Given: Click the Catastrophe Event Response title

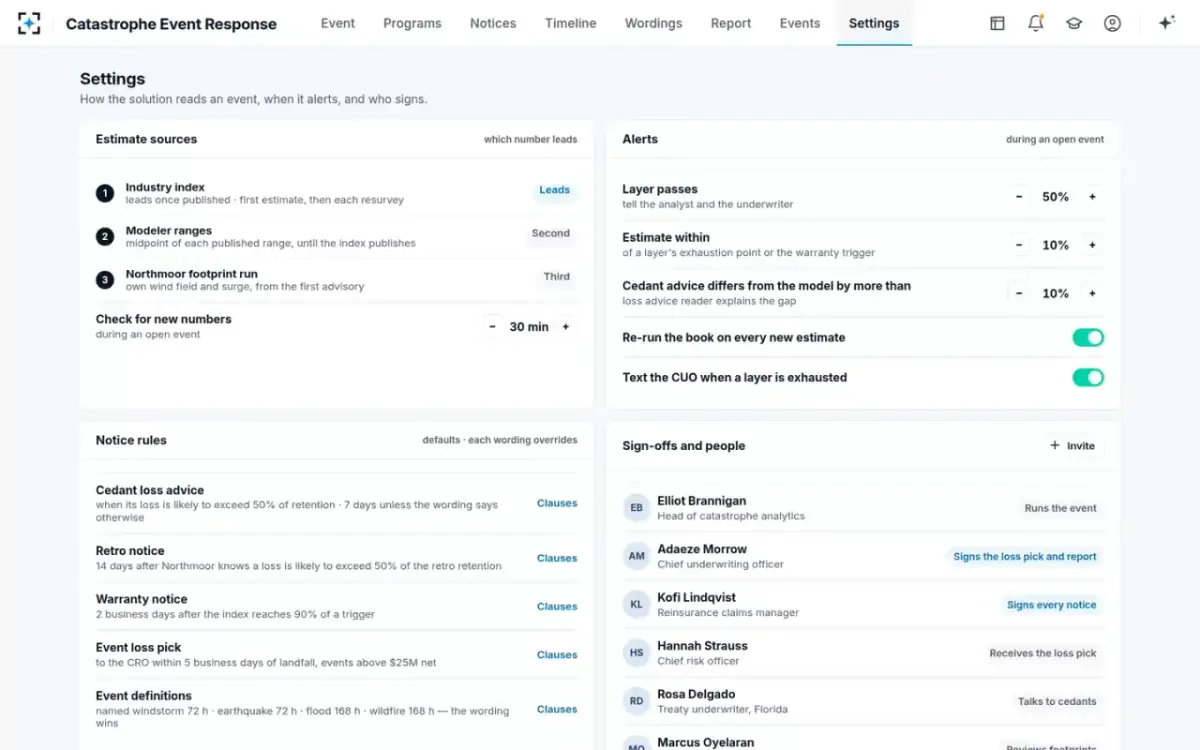Looking at the screenshot, I should (171, 24).
